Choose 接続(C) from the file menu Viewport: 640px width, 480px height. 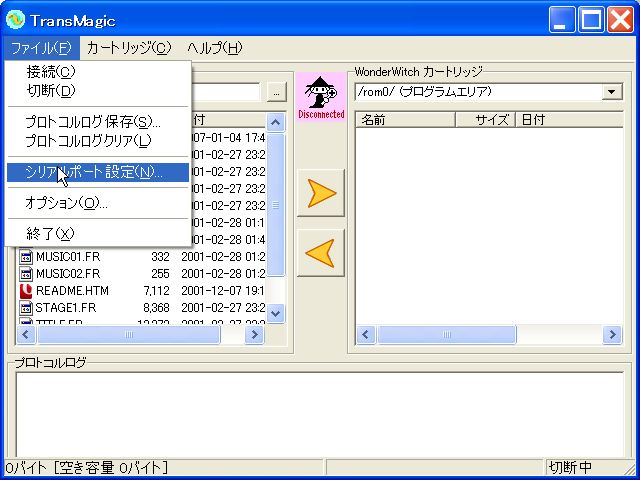click(98, 72)
